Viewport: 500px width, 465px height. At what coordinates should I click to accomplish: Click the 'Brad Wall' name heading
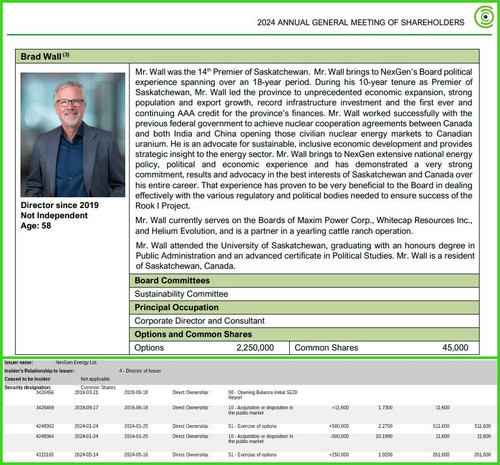point(41,57)
